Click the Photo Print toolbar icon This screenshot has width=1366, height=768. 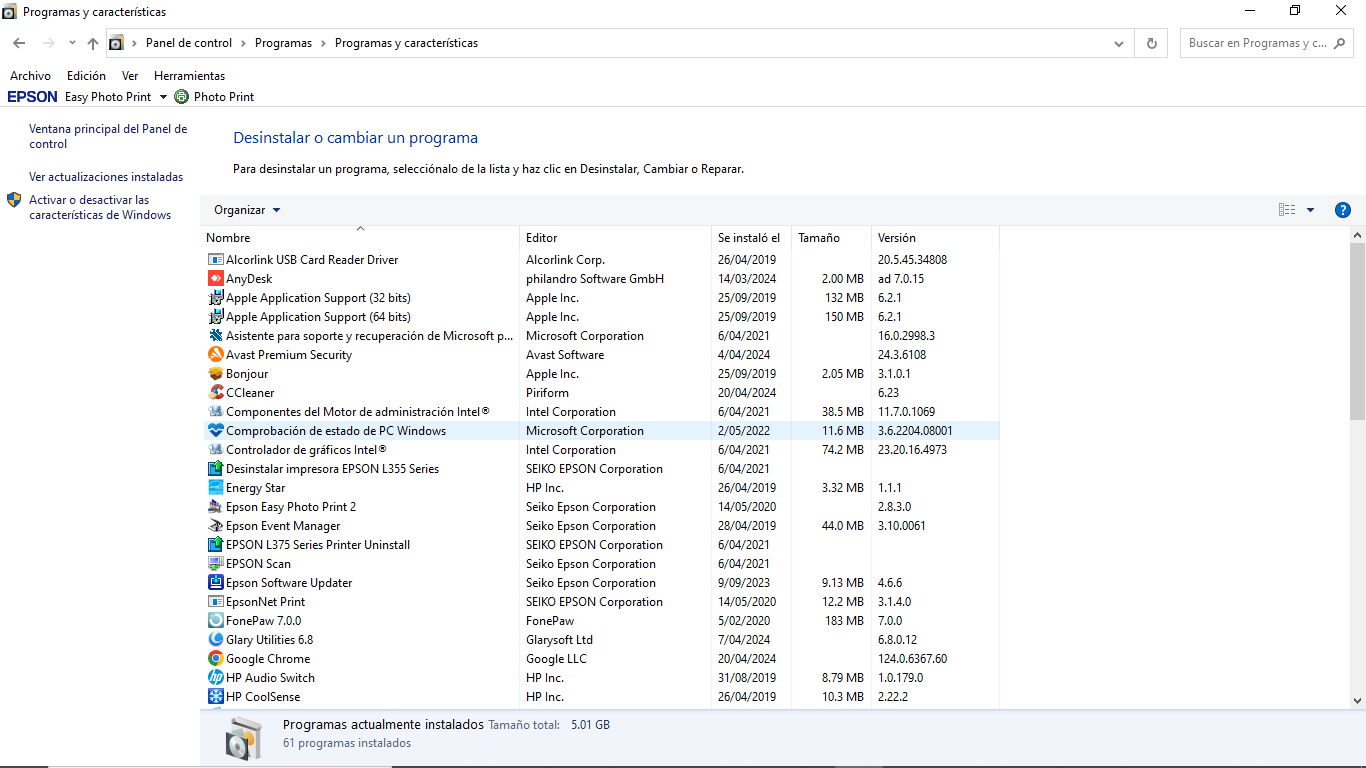181,97
